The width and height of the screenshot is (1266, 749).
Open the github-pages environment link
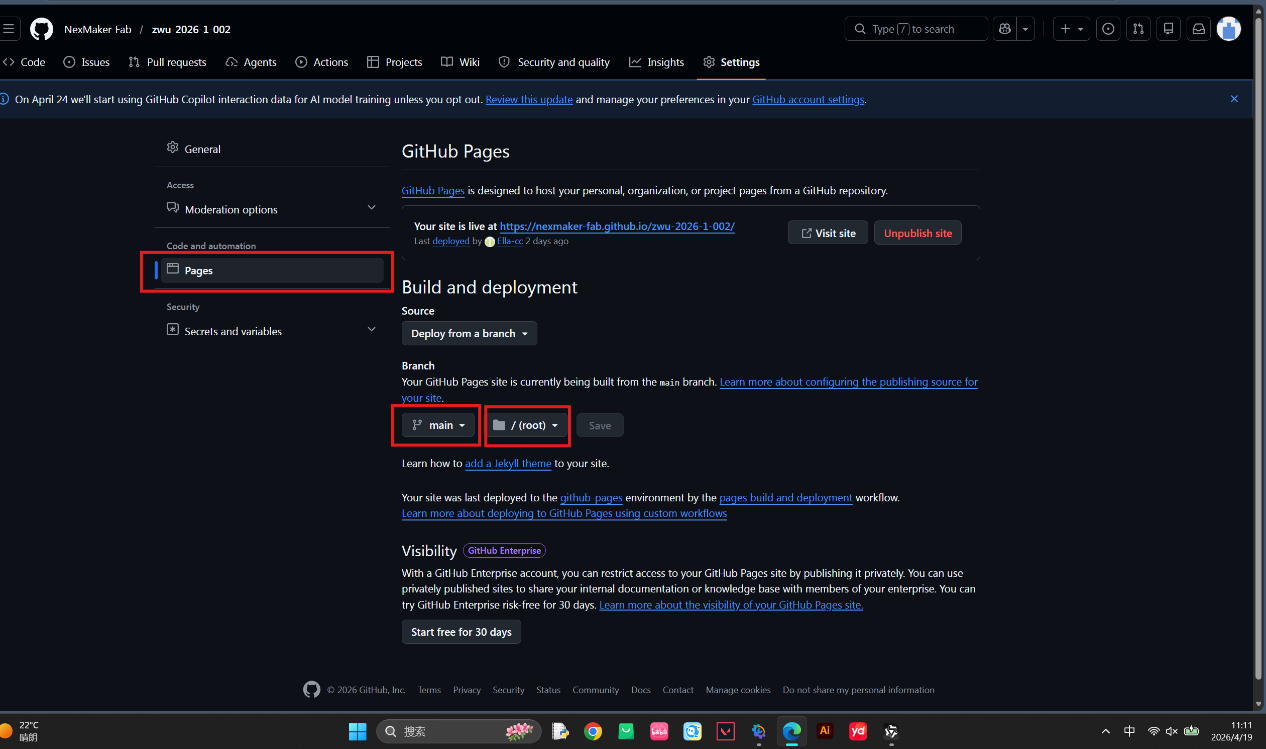click(591, 497)
